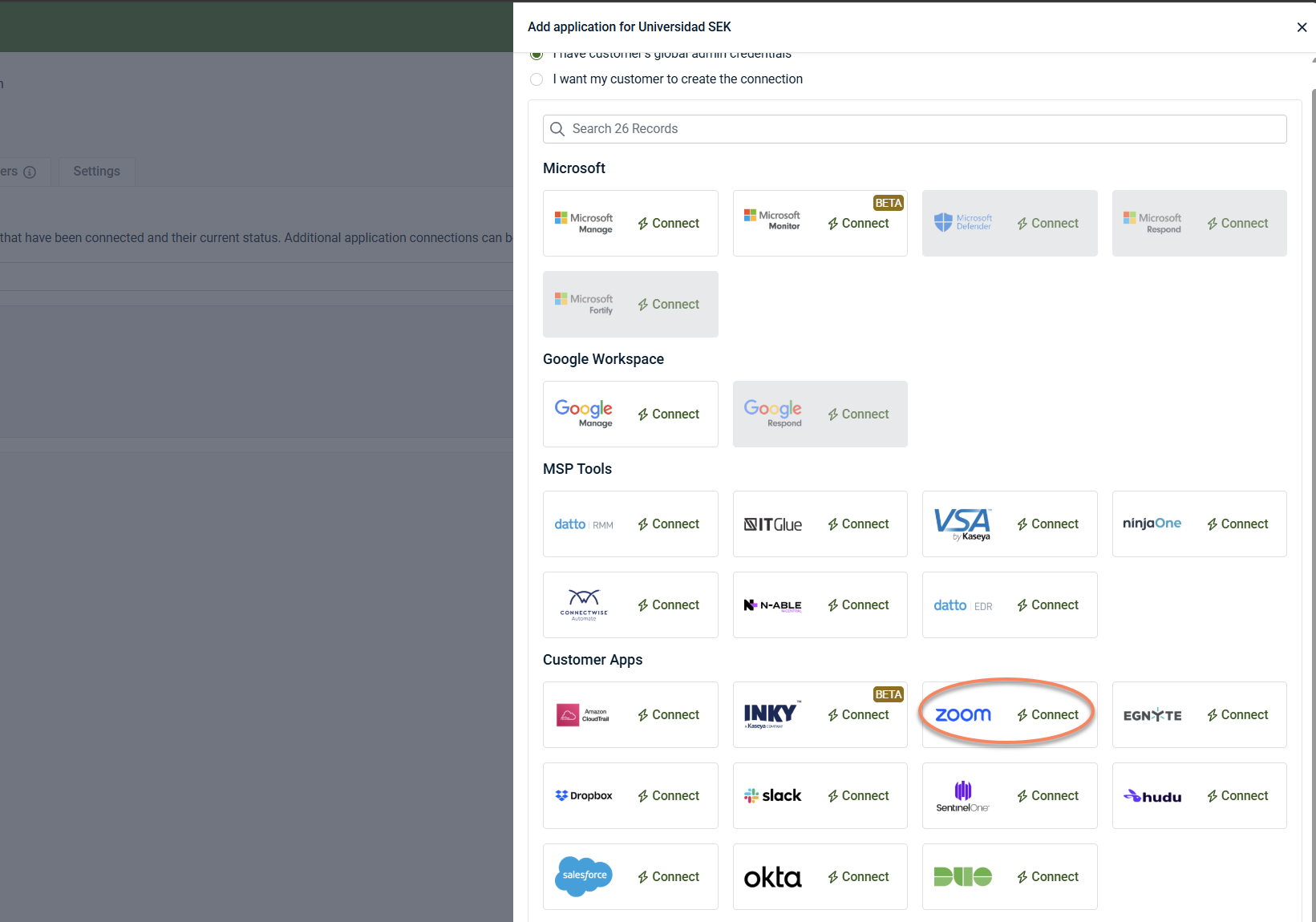Viewport: 1316px width, 922px height.
Task: Click the NinjaOne logo
Action: click(1152, 524)
